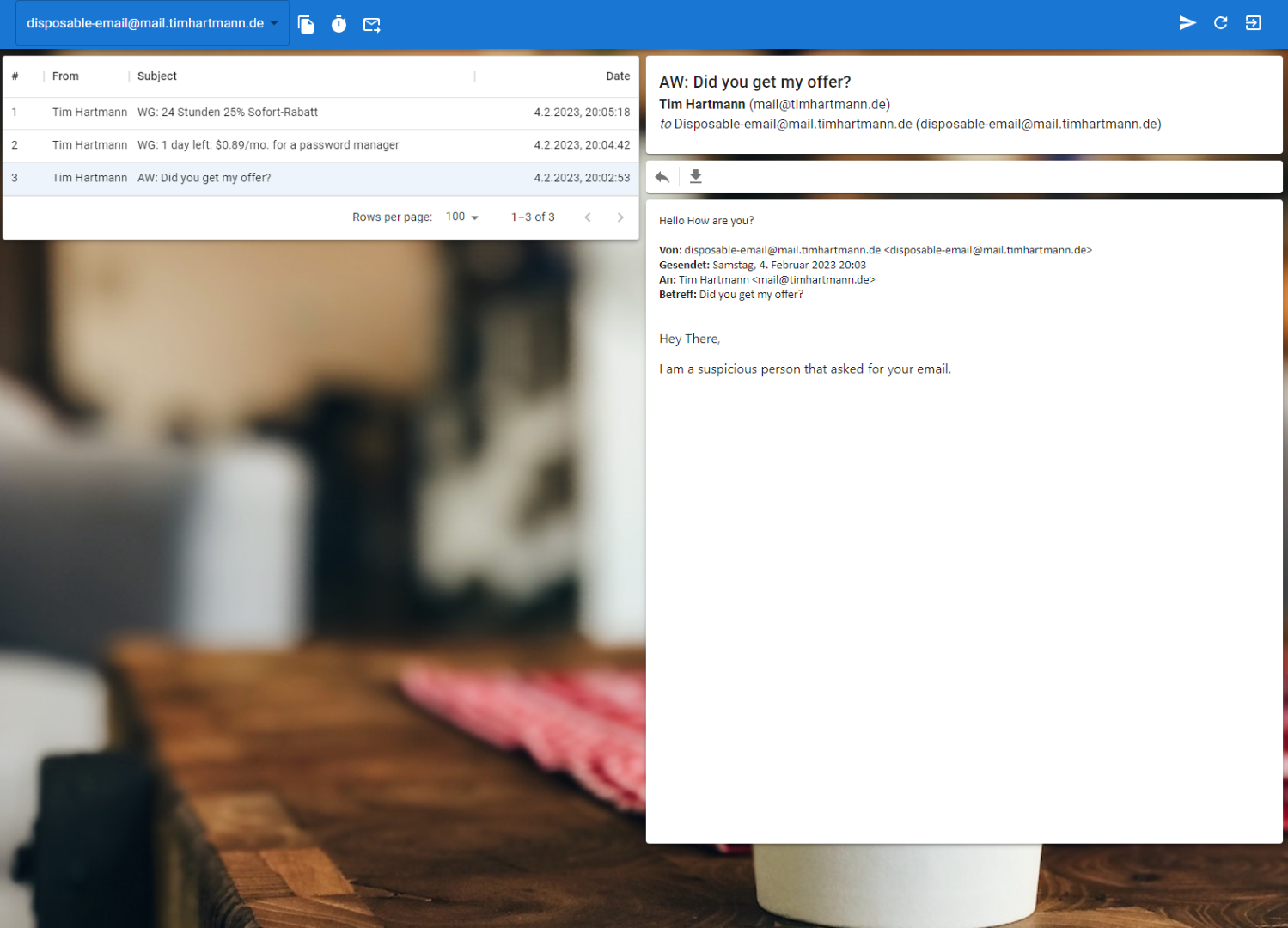Viewport: 1288px width, 928px height.
Task: Reply to the open email
Action: click(x=662, y=177)
